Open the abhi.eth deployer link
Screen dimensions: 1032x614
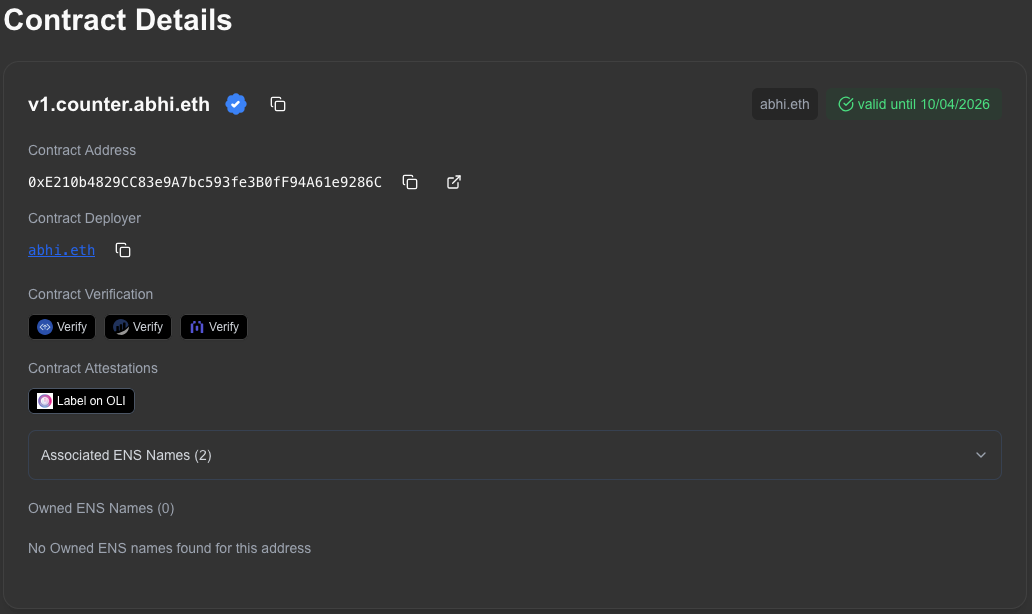61,250
